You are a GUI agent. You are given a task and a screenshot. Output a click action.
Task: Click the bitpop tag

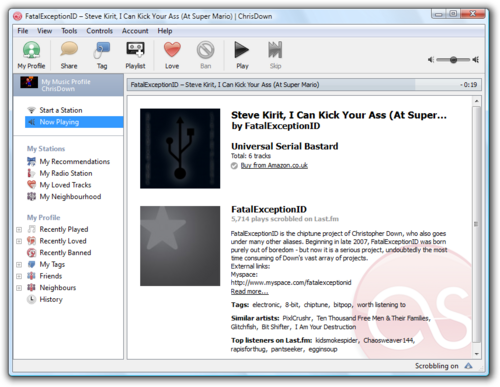coord(342,305)
